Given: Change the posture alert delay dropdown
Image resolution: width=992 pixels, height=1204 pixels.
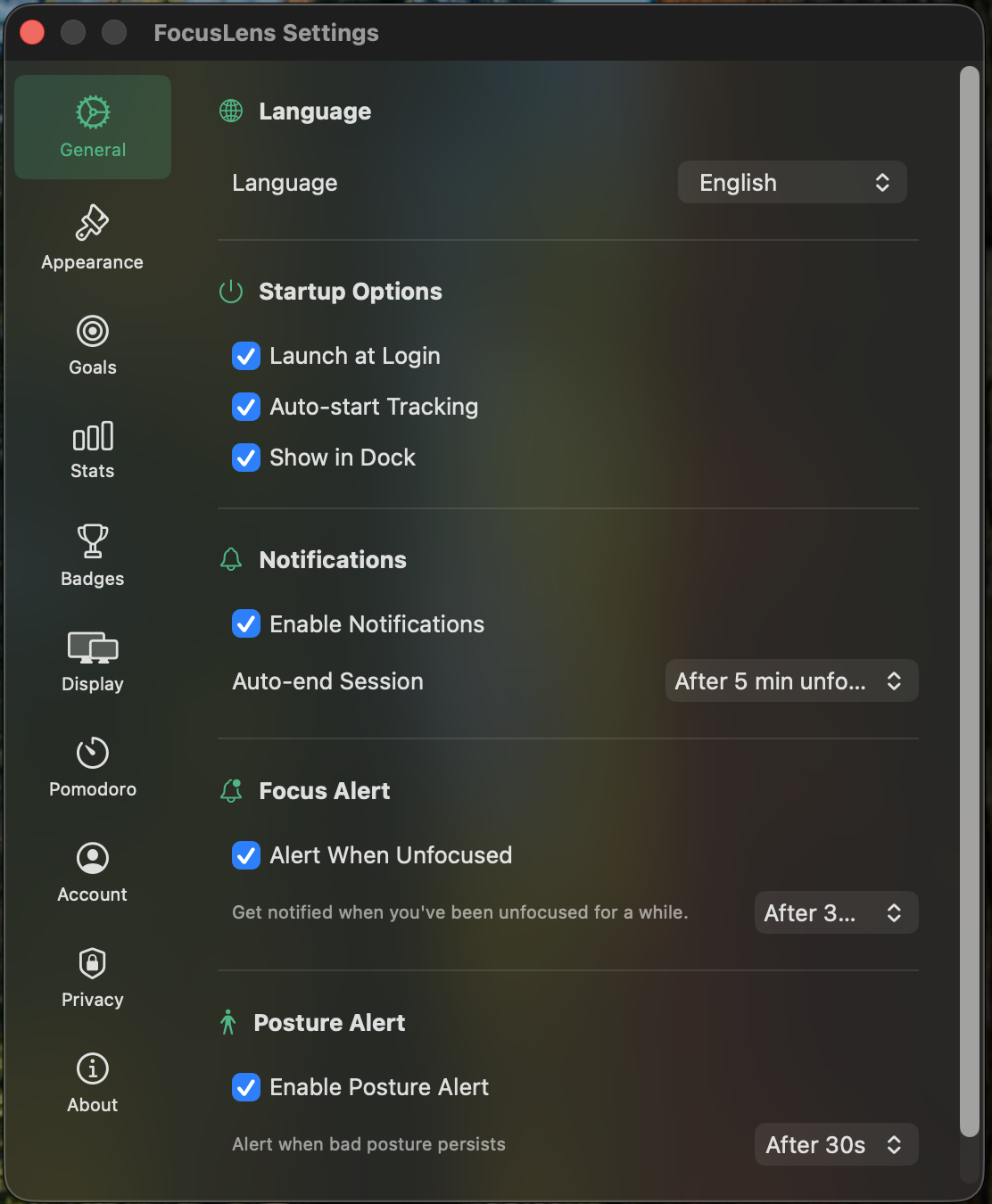Looking at the screenshot, I should pyautogui.click(x=835, y=1144).
